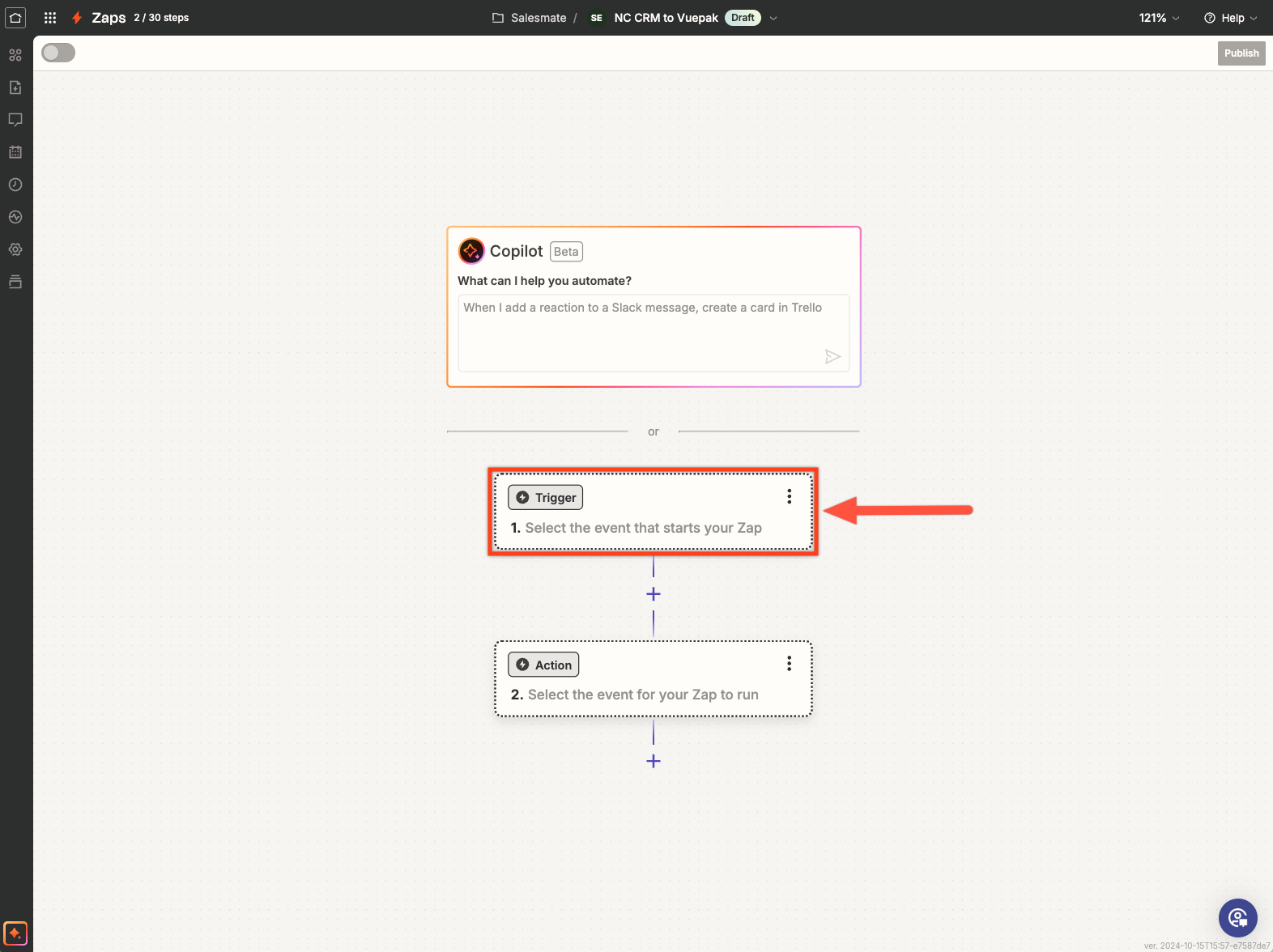
Task: Open the versions stack icon
Action: click(x=15, y=282)
